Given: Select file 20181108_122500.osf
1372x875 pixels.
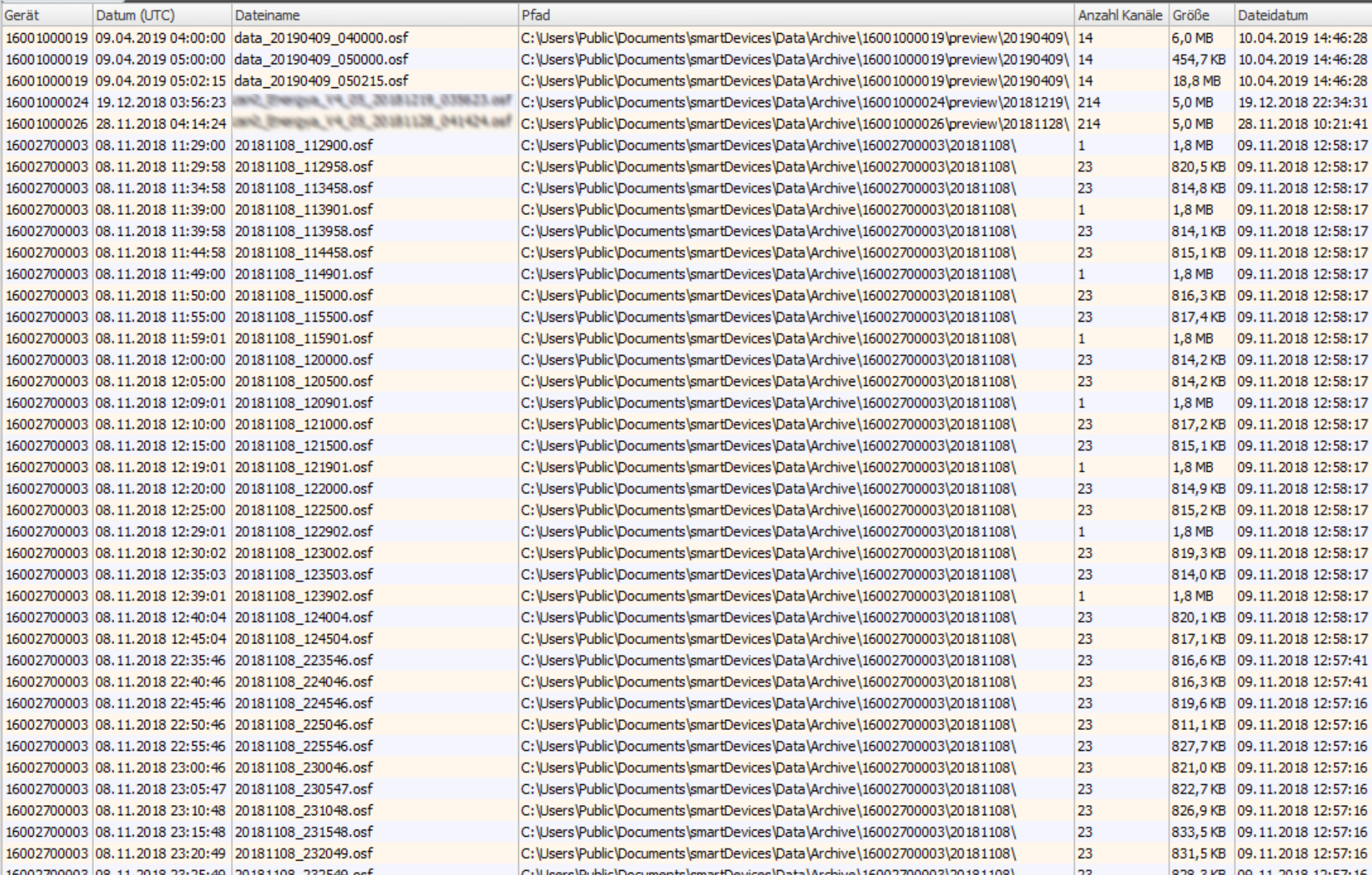Looking at the screenshot, I should 304,510.
